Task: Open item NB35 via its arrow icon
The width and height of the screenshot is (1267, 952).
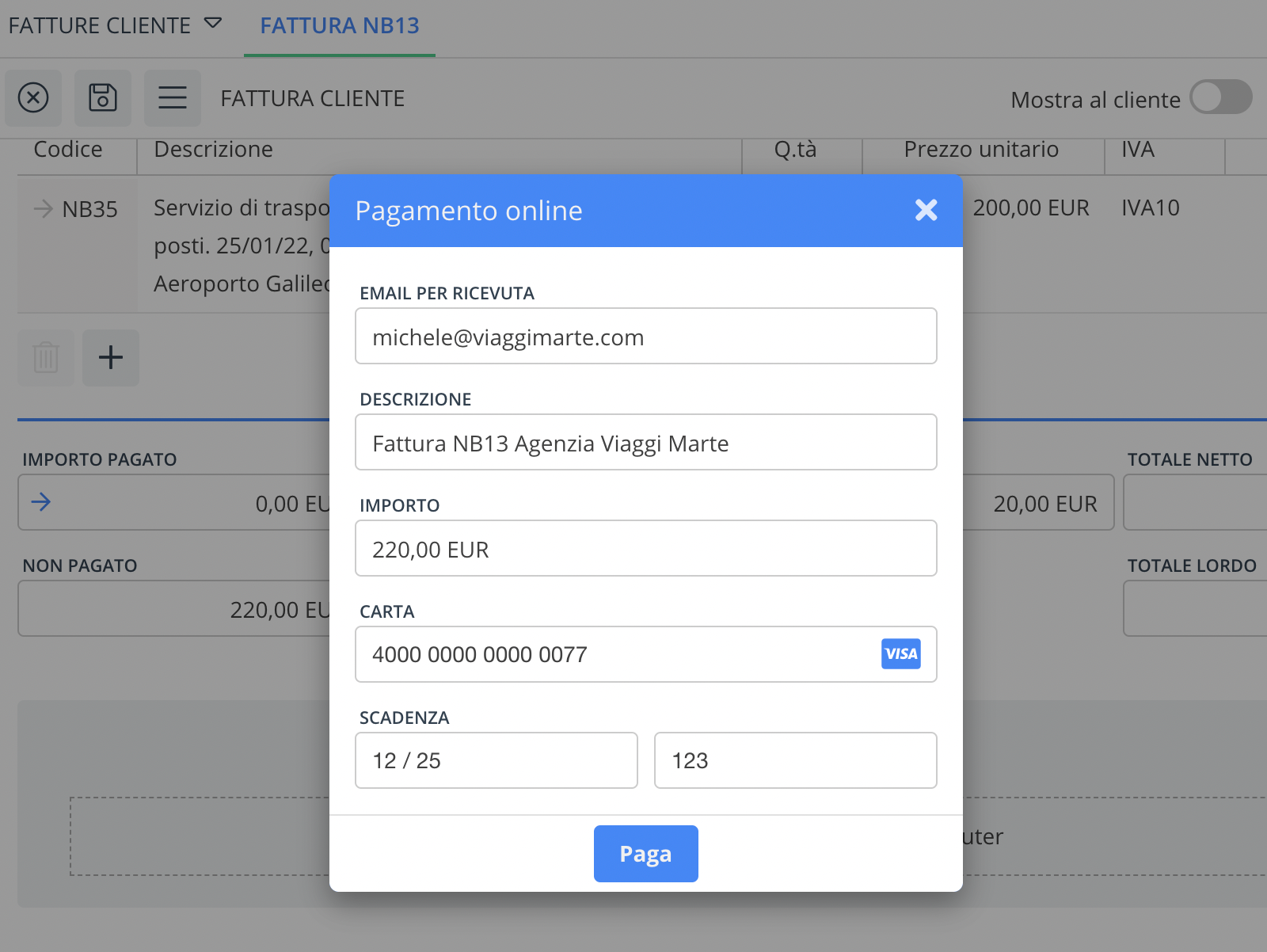Action: 44,209
